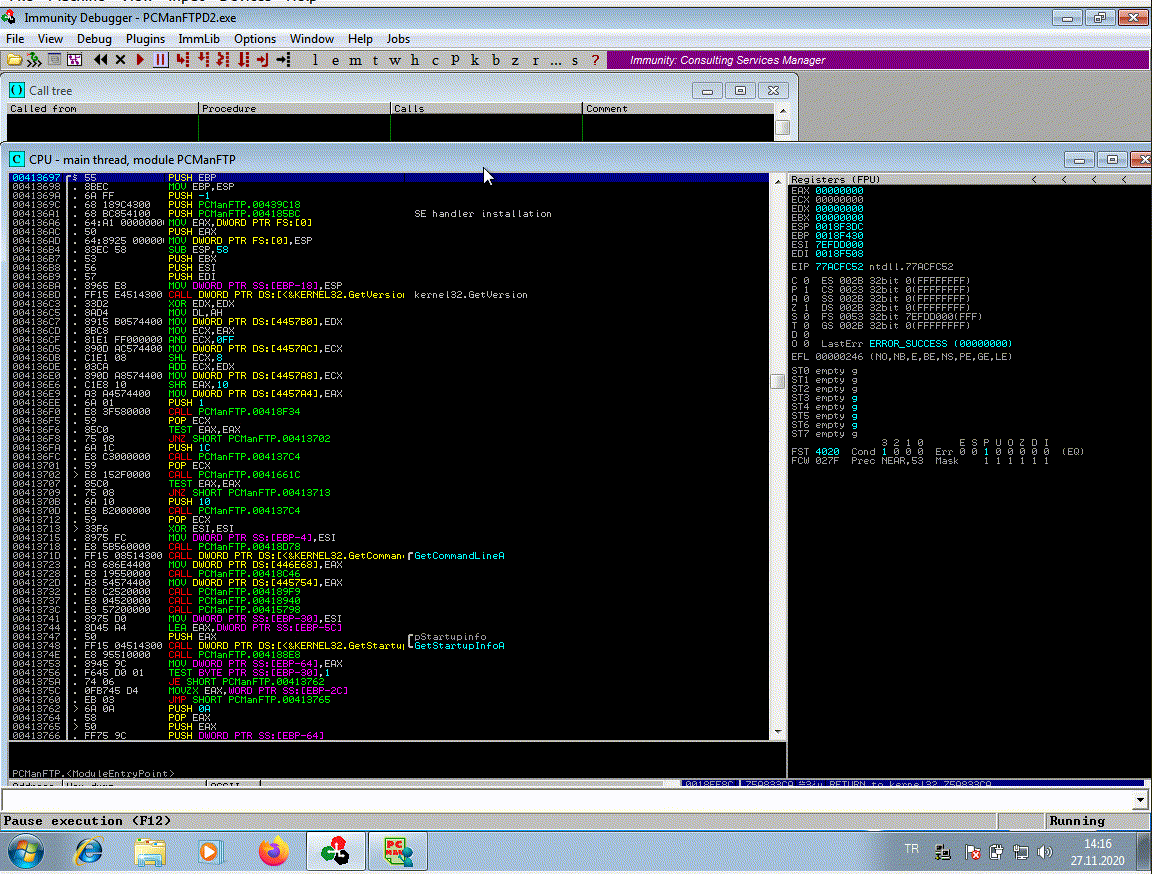The height and width of the screenshot is (874, 1152).
Task: Switch to PCMan FTP server taskbar icon
Action: 398,852
